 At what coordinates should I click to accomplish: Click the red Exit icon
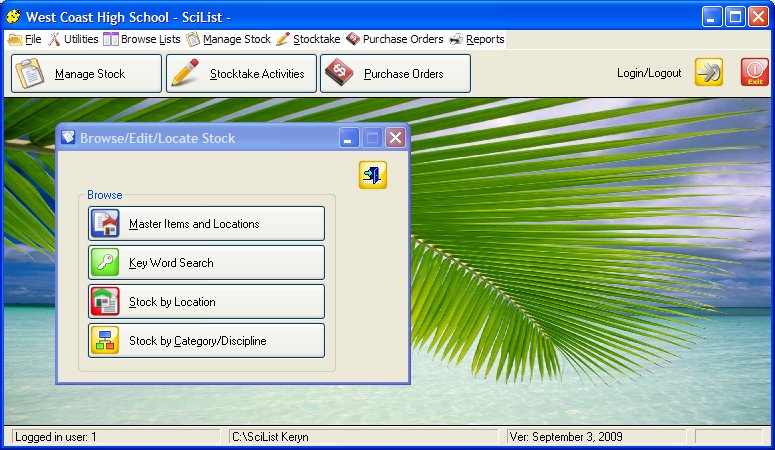tap(754, 73)
